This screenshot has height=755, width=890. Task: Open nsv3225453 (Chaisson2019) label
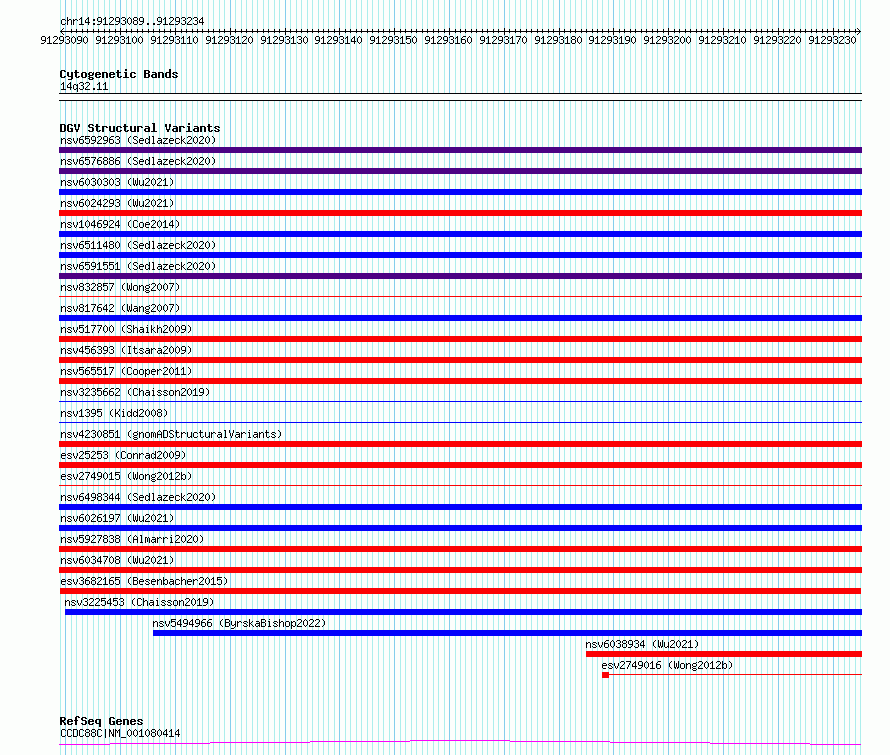pyautogui.click(x=139, y=602)
